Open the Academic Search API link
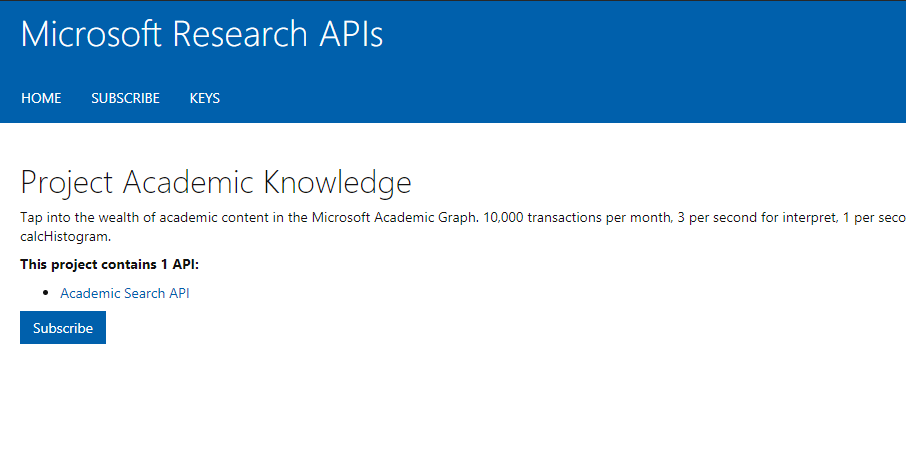This screenshot has width=906, height=473. tap(125, 293)
